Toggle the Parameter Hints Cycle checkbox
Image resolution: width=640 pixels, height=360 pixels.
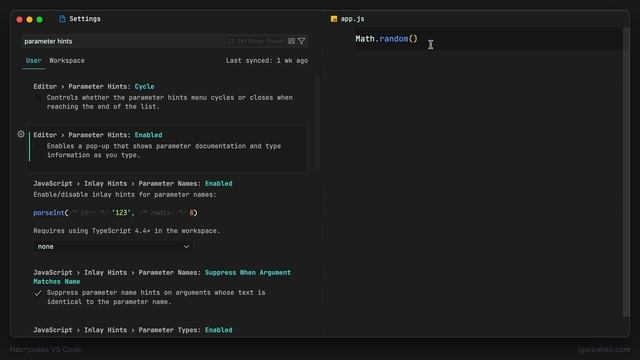tap(38, 98)
